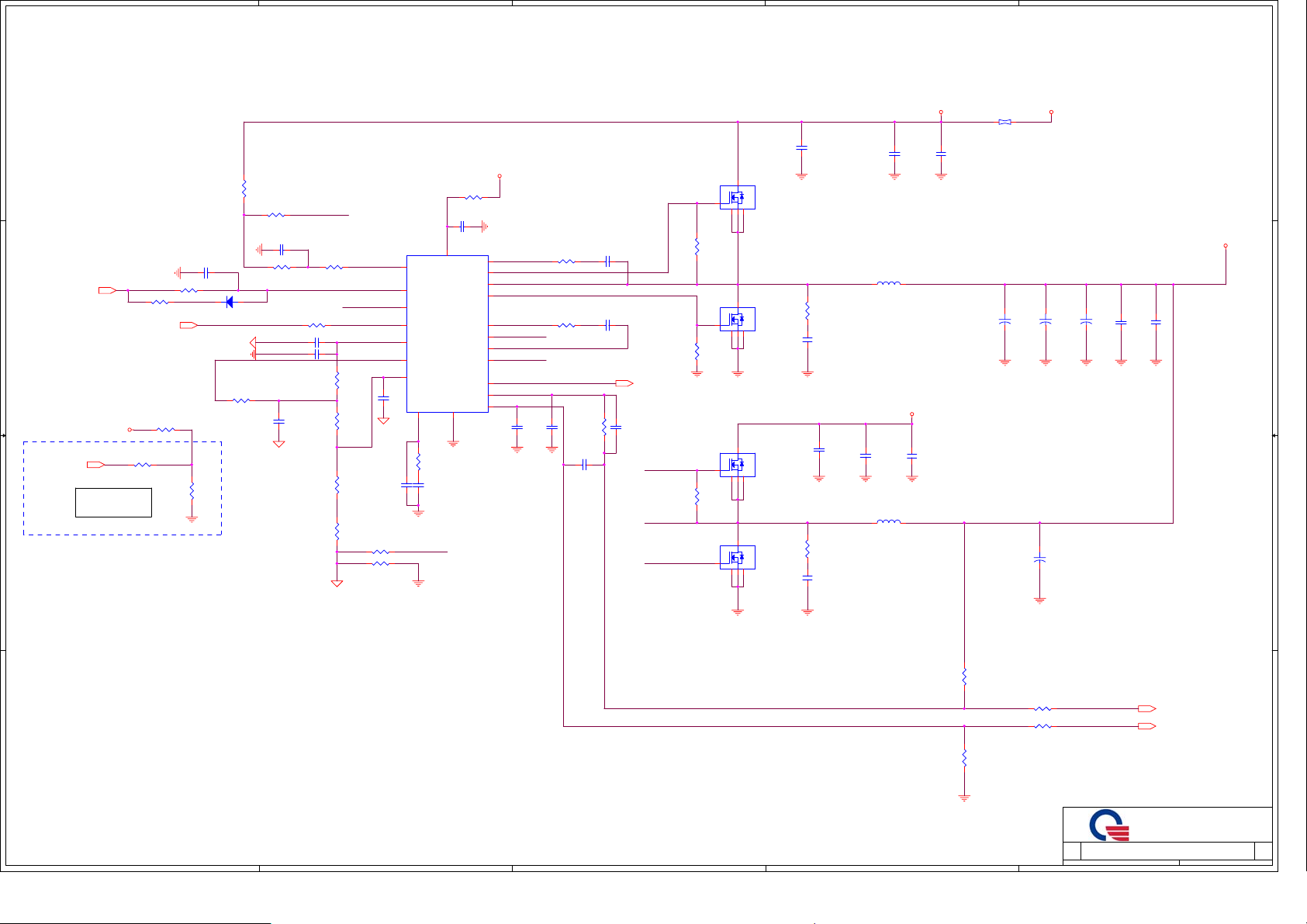This screenshot has height=924, width=1307.
Task: Select the topmost MOSFET fed by the supply rail
Action: click(x=738, y=197)
